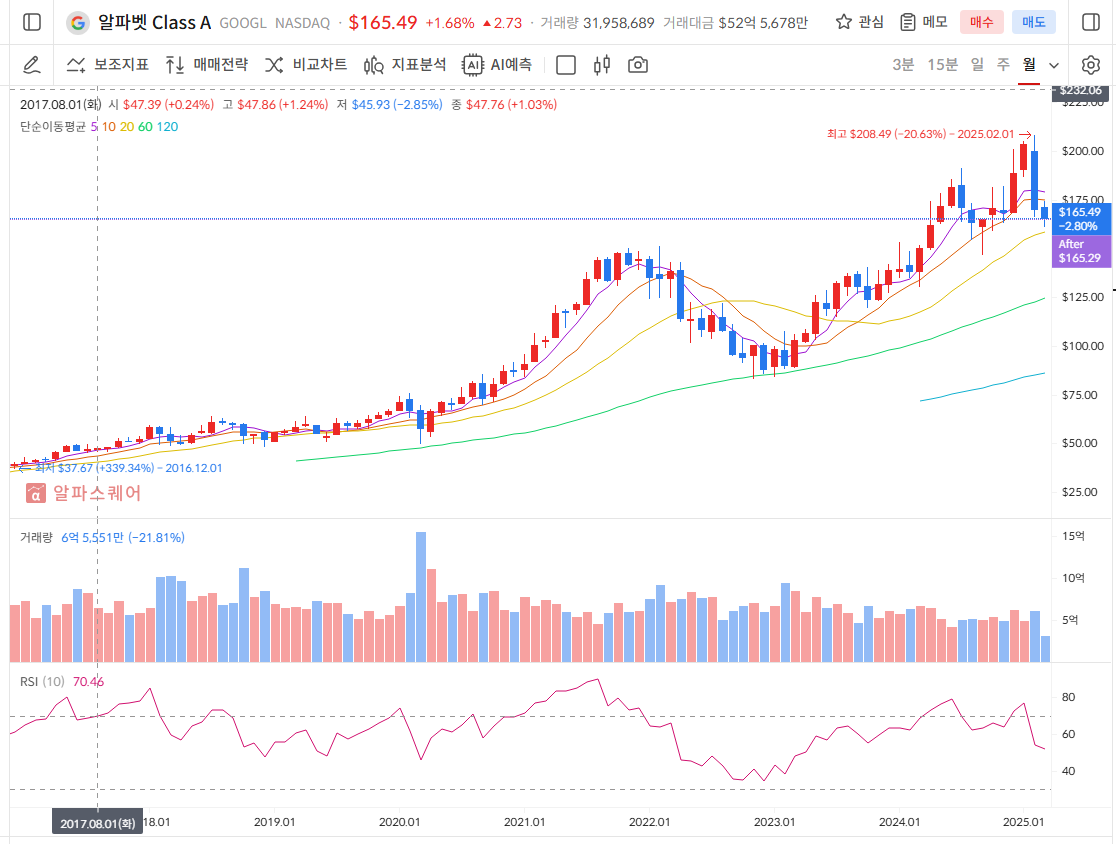The image size is (1116, 844).
Task: Click the $165.49 current price tag
Action: tap(1080, 218)
